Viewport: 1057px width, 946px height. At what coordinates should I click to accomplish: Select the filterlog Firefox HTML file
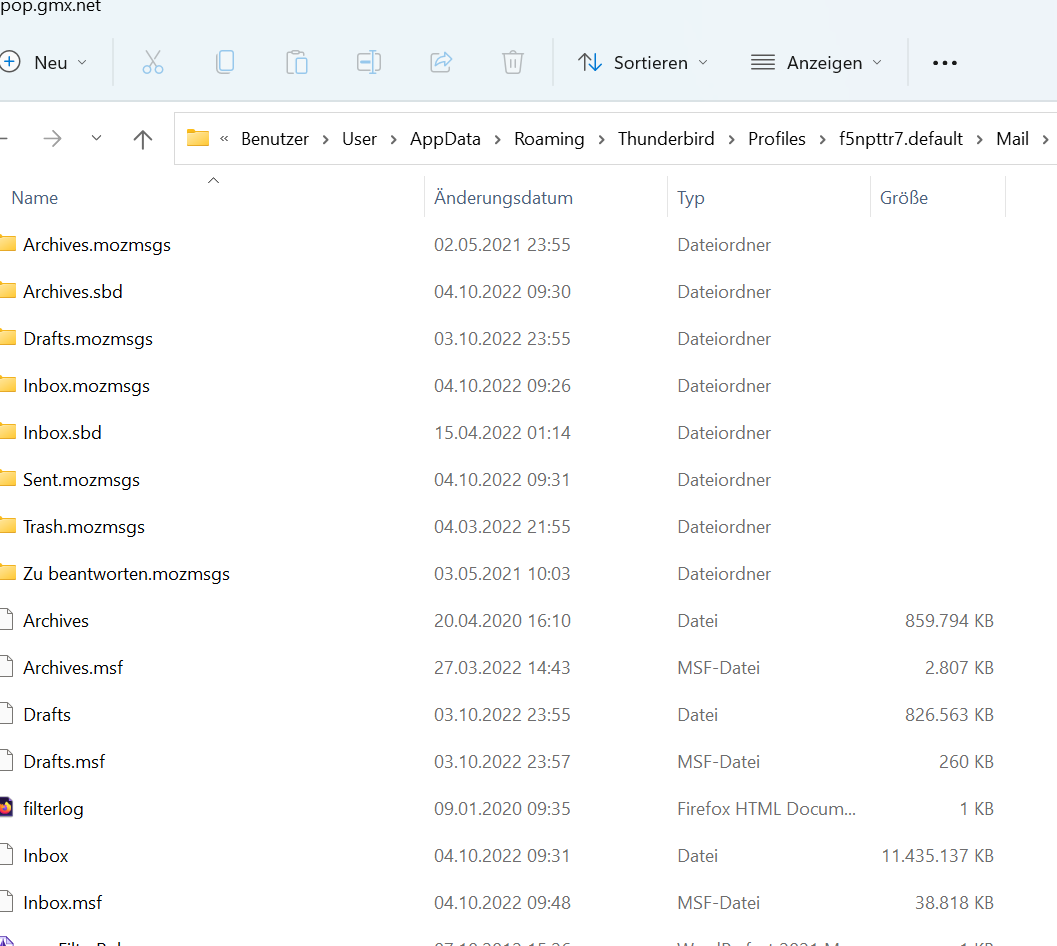(53, 809)
